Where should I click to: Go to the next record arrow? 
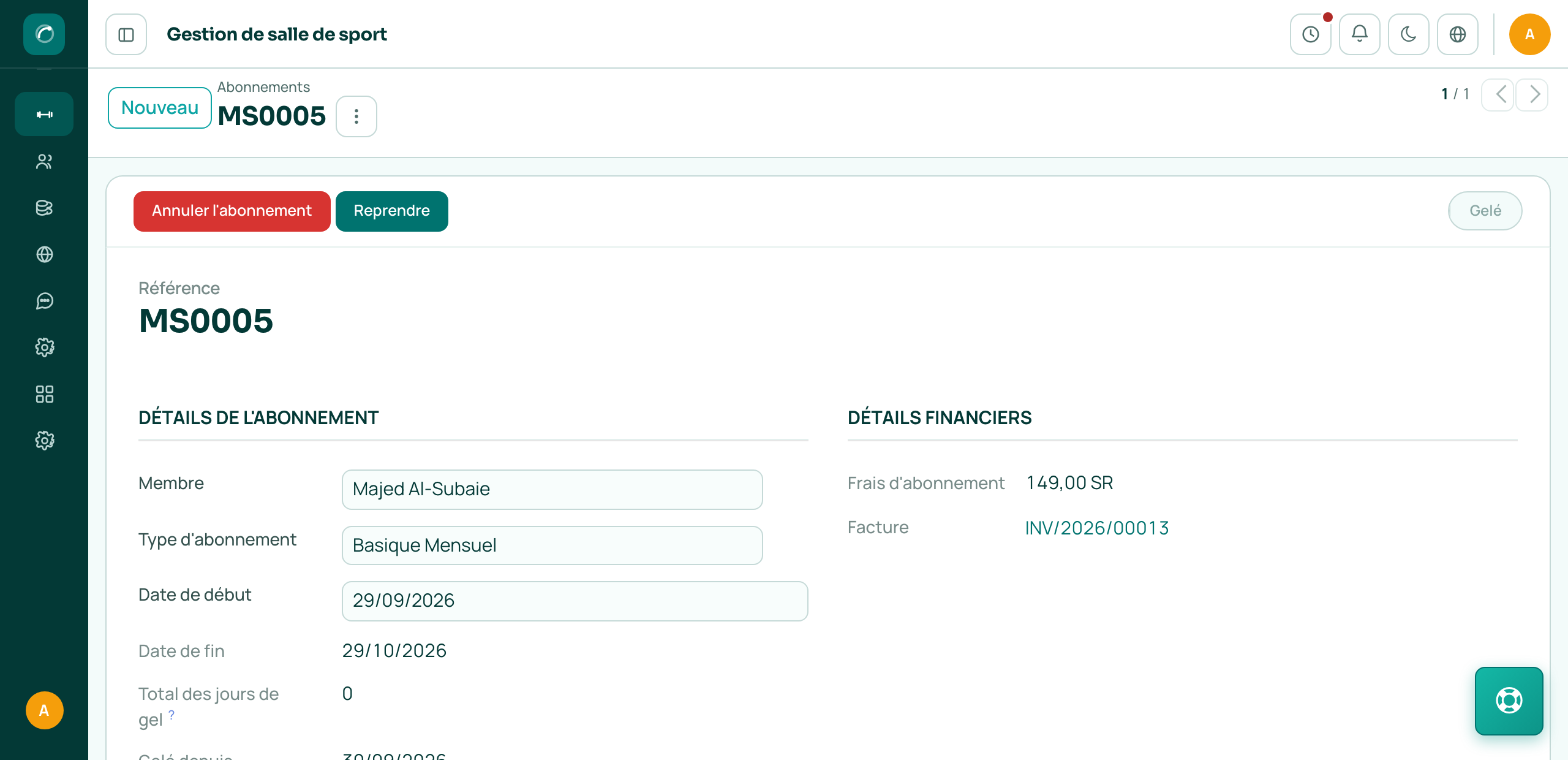pos(1532,95)
